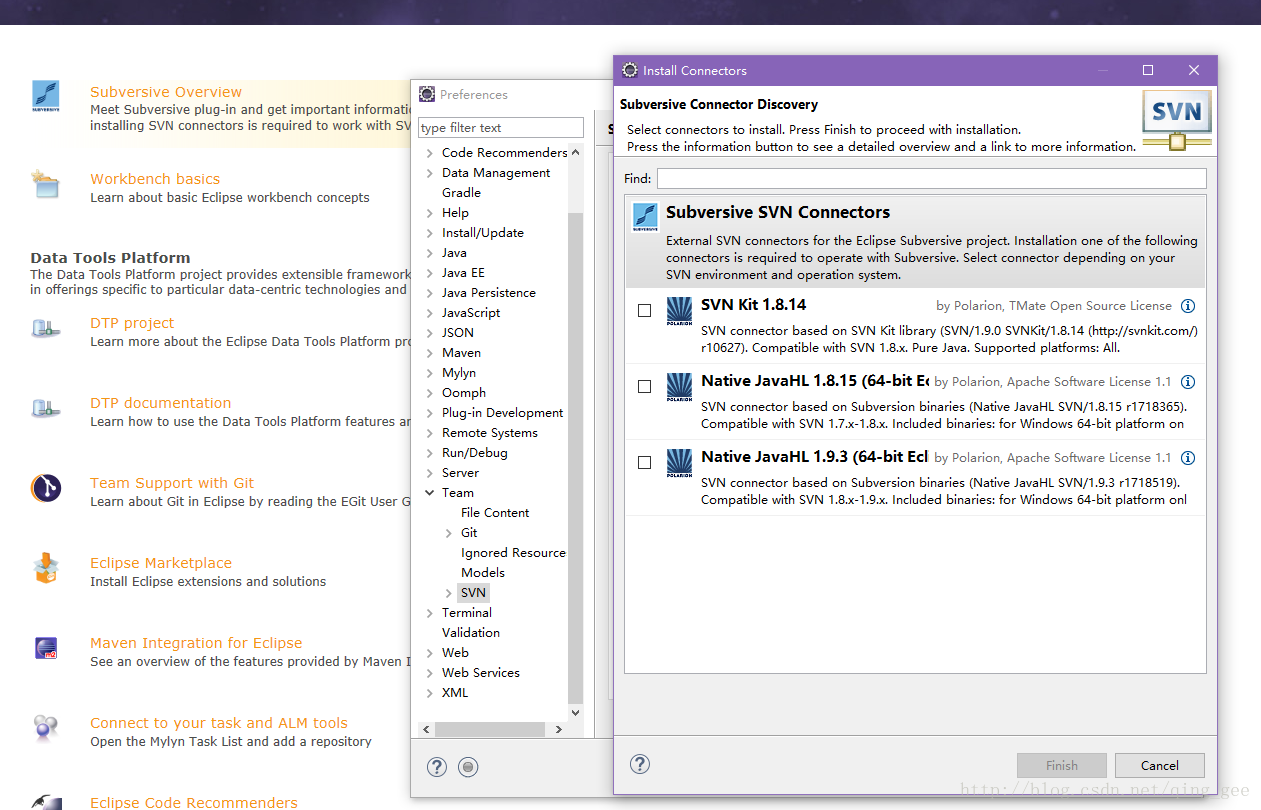1261x810 pixels.
Task: Click the DTP project icon
Action: click(x=45, y=327)
